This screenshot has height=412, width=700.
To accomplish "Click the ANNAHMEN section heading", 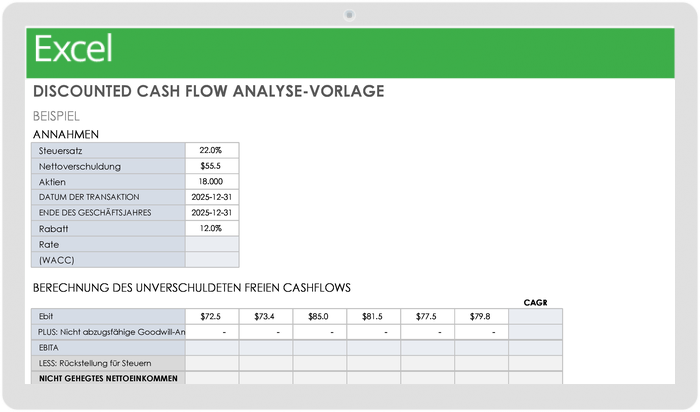I will coord(66,134).
